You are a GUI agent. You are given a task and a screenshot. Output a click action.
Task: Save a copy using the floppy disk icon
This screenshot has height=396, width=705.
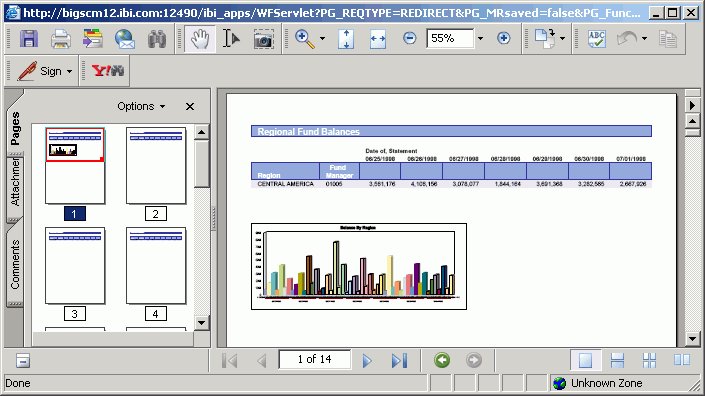click(29, 39)
